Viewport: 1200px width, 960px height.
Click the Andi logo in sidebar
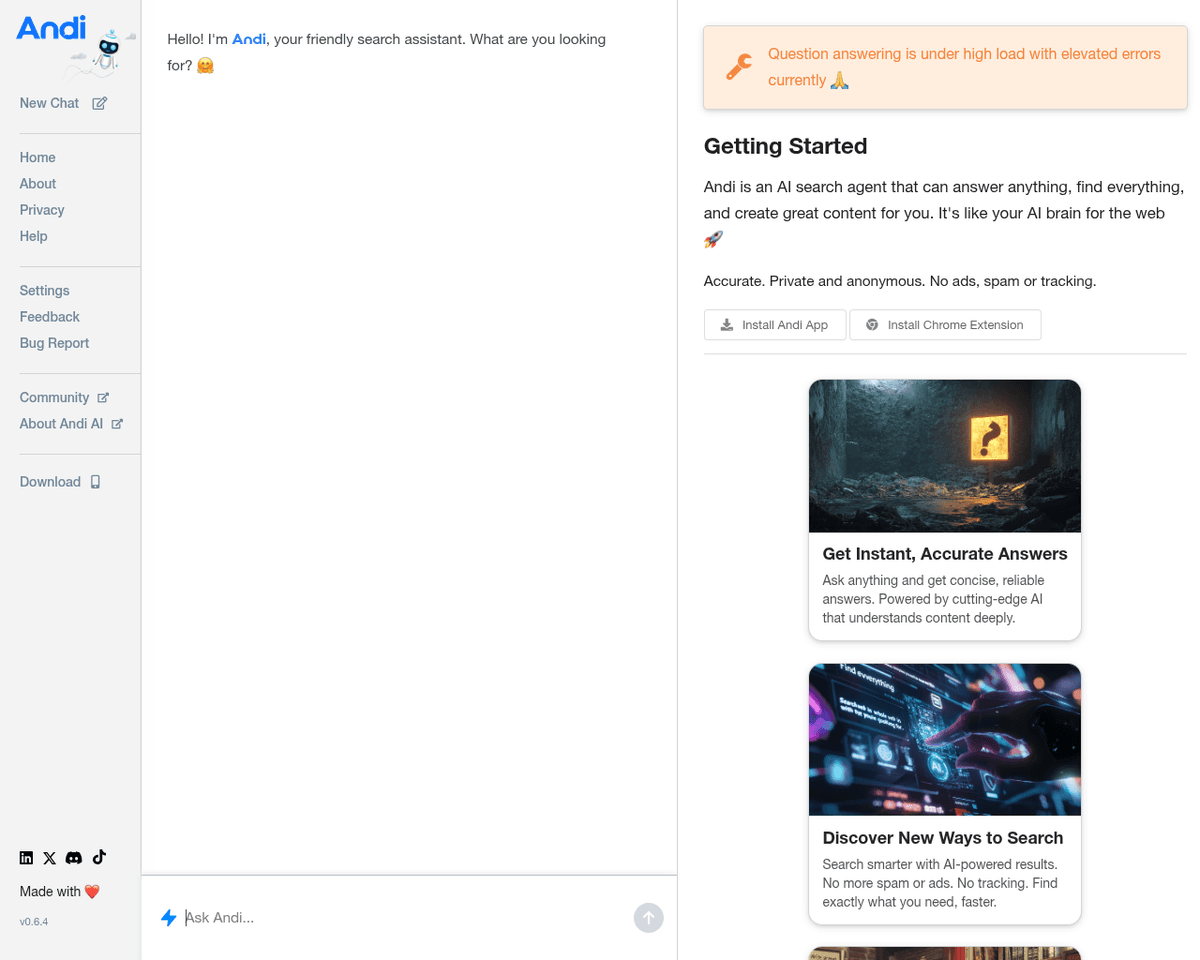pyautogui.click(x=52, y=28)
